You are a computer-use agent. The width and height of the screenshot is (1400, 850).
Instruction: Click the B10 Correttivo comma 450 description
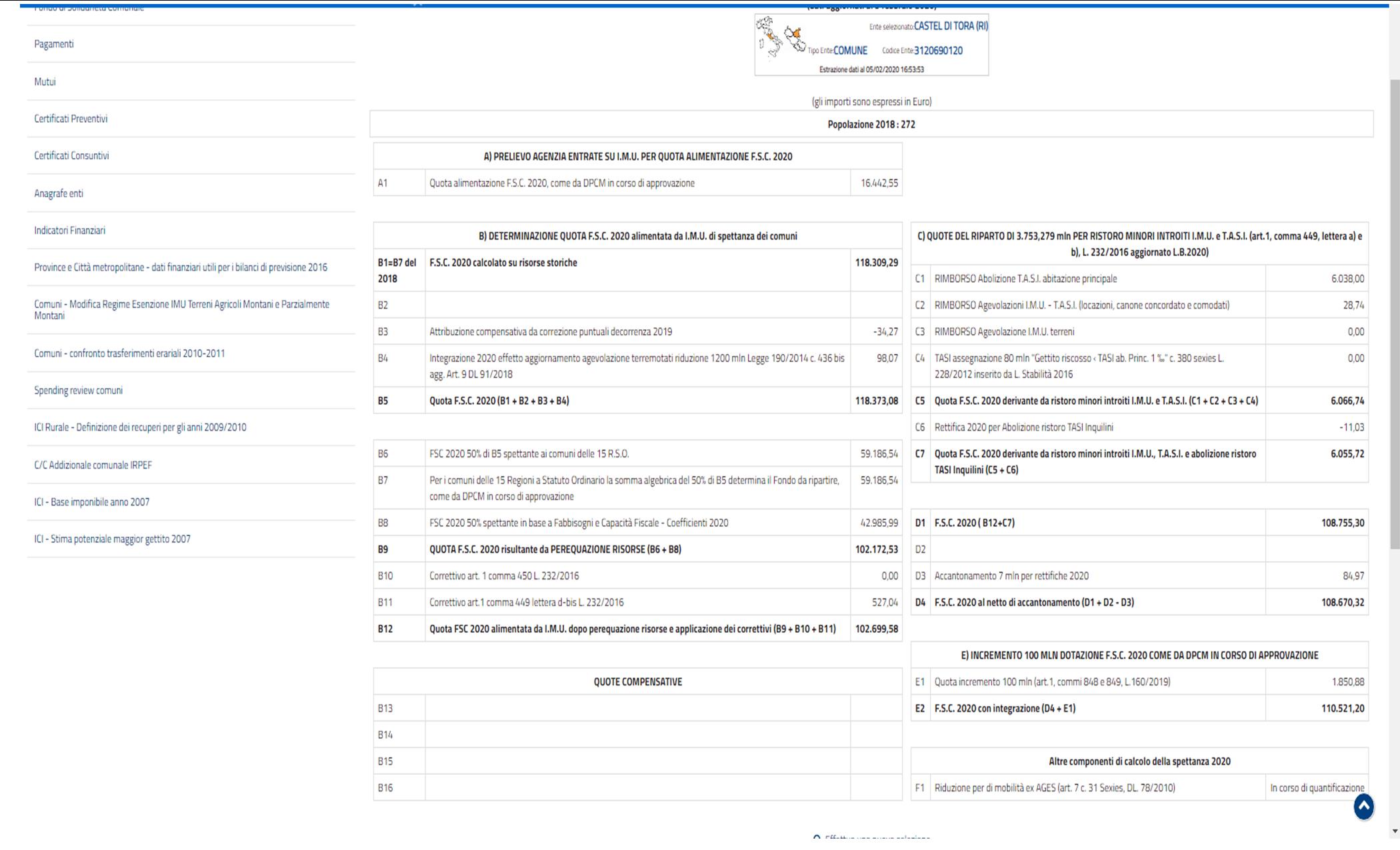tap(504, 576)
